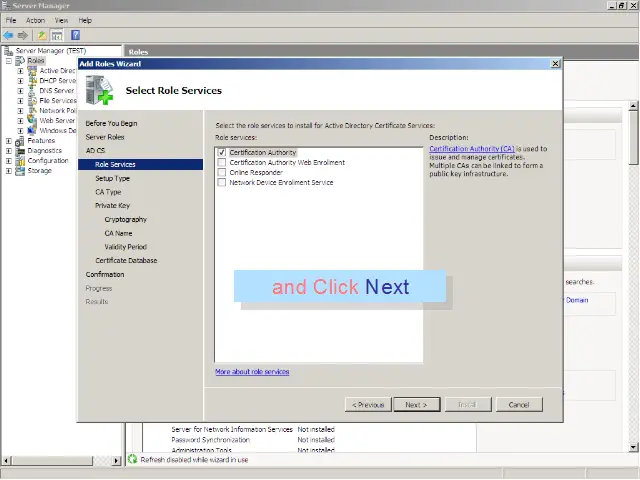Viewport: 640px width, 480px height.
Task: Click the Server Manager (TEST) root icon
Action: point(8,51)
